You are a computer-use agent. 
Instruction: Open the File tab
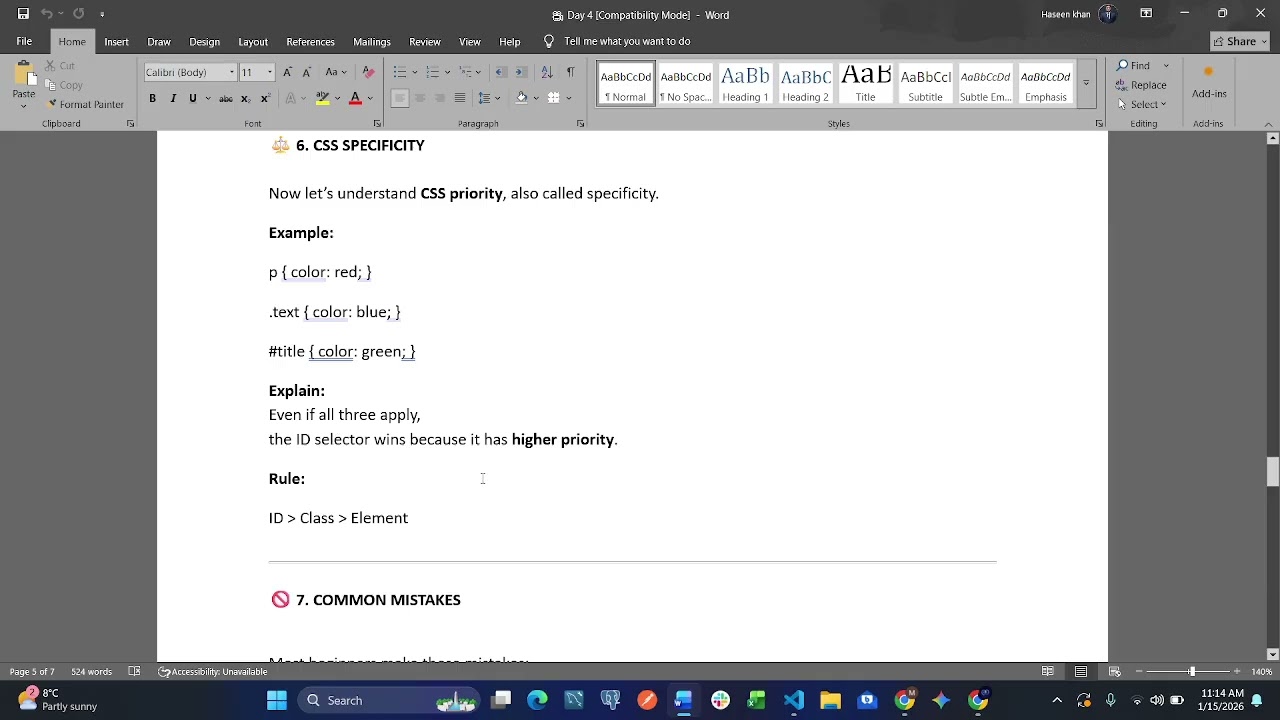24,41
